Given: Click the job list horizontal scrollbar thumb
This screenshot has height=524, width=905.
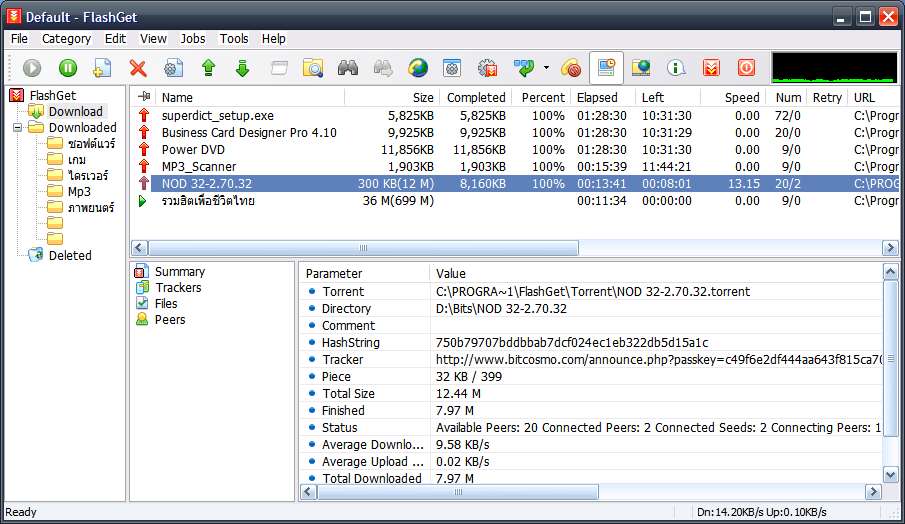Looking at the screenshot, I should click(x=363, y=248).
